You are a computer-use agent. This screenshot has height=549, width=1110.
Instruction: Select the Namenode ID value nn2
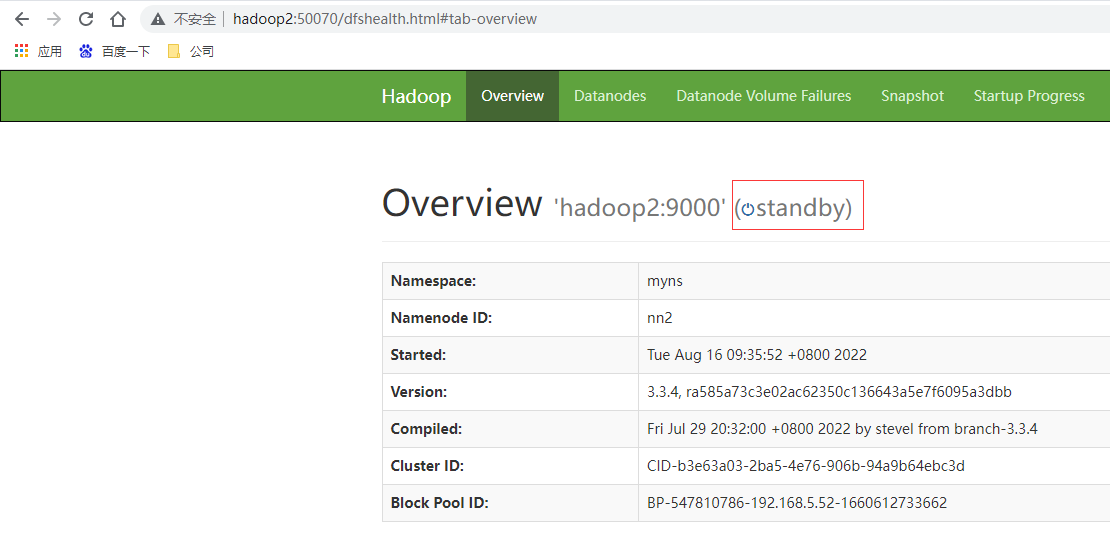pos(659,318)
